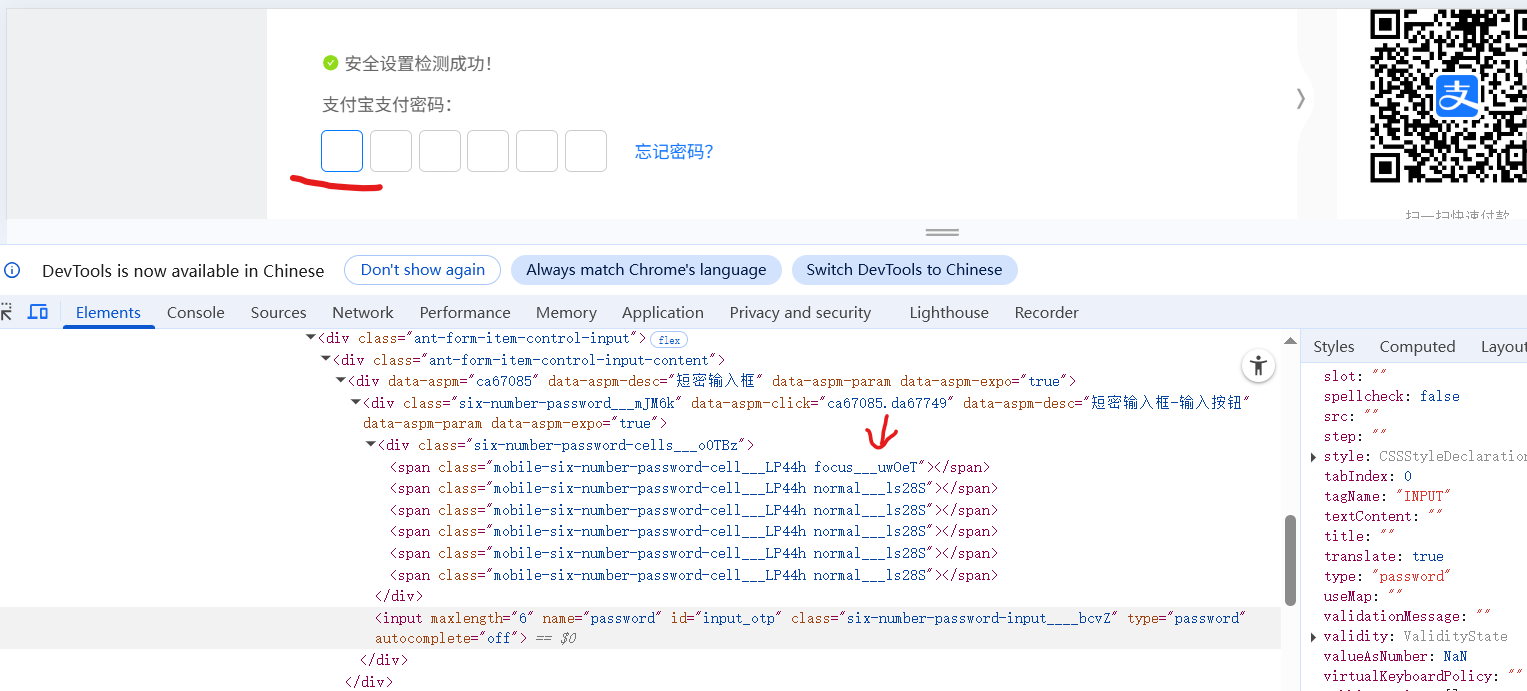The image size is (1527, 691).
Task: Collapse the ant-form-item-control-input-content div
Action: [326, 360]
